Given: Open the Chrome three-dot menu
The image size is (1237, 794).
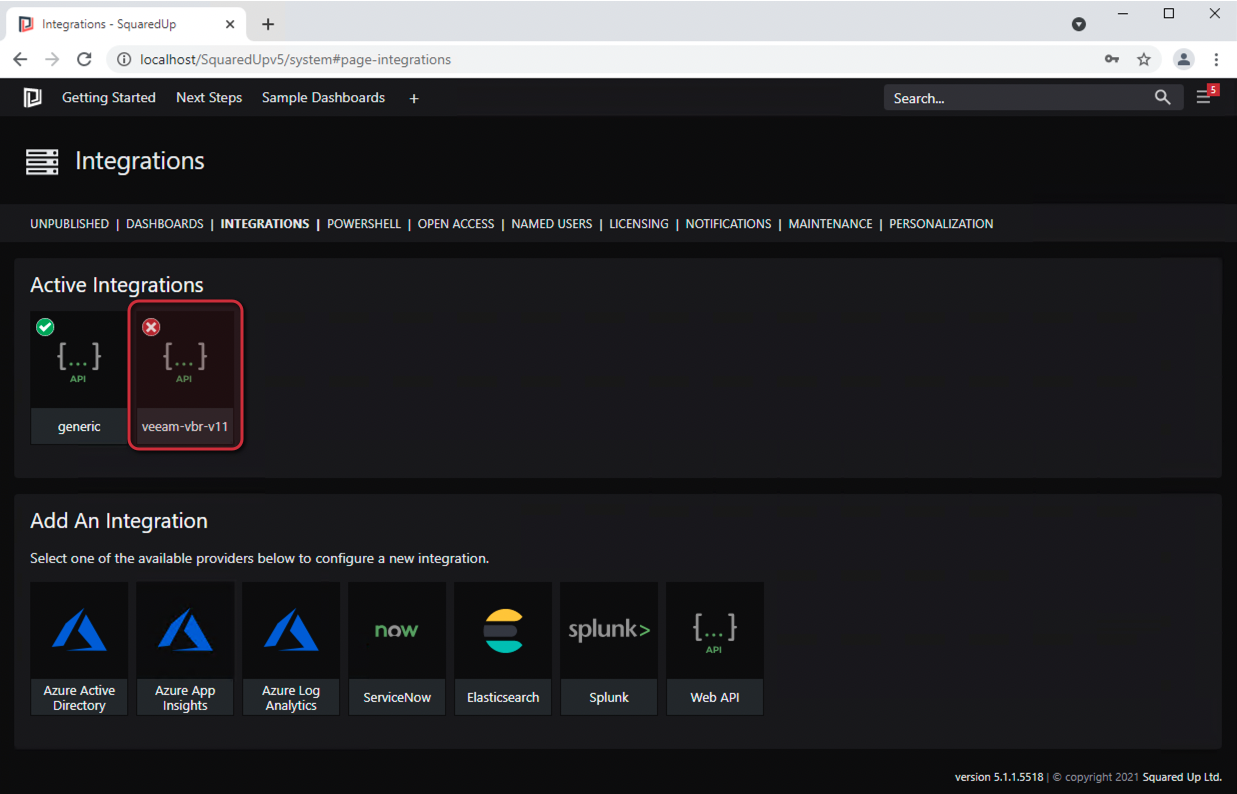Looking at the screenshot, I should coord(1216,59).
